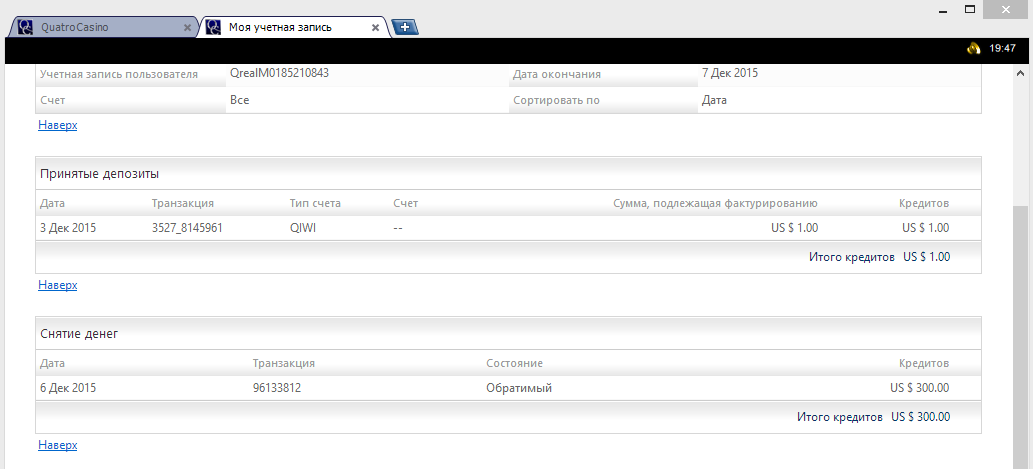Click the Учетная запись пользователя label
This screenshot has height=469, width=1033.
(119, 74)
